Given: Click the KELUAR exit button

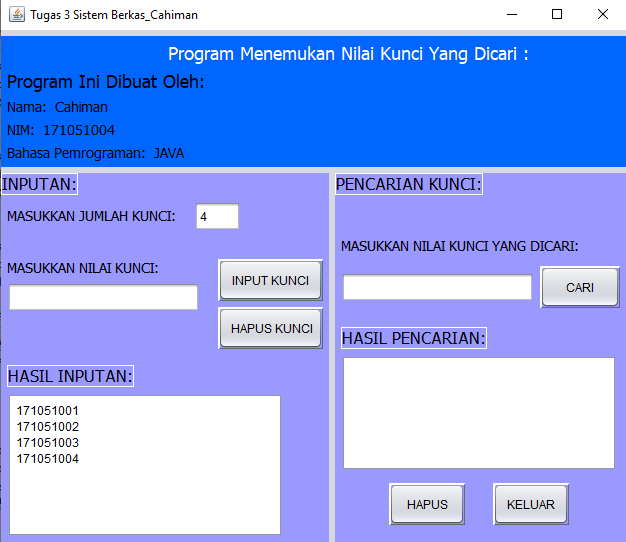Looking at the screenshot, I should tap(531, 504).
